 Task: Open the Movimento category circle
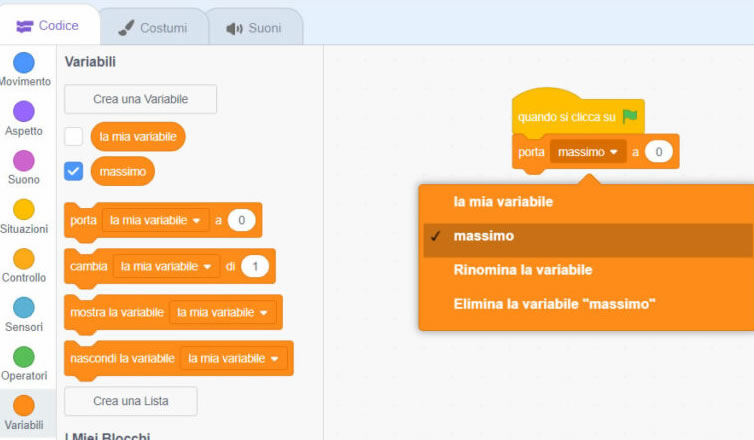[x=24, y=63]
